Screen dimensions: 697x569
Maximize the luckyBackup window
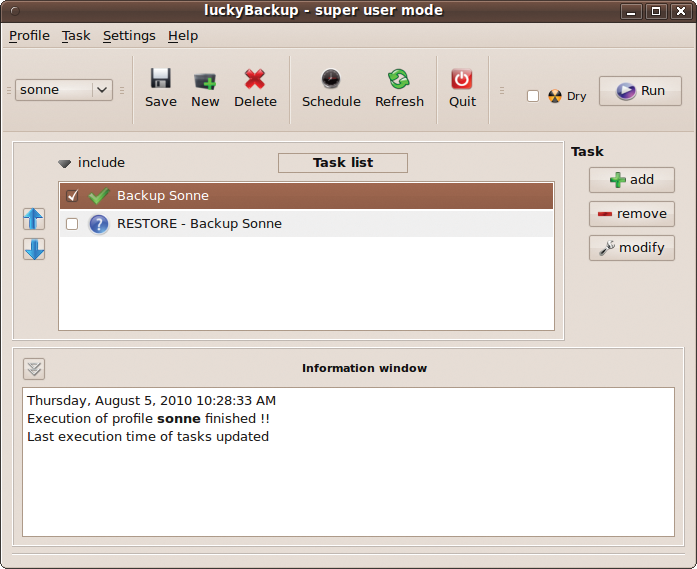coord(656,11)
